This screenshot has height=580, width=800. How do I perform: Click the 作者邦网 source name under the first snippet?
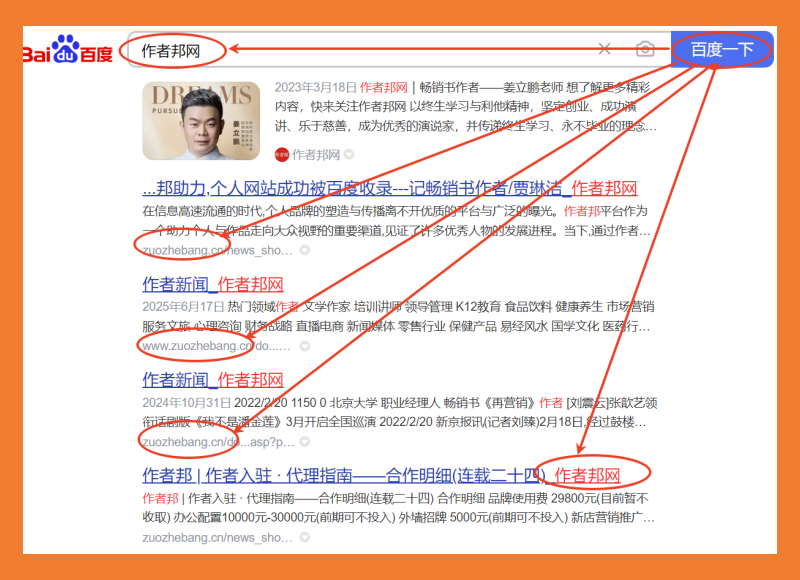tap(316, 155)
